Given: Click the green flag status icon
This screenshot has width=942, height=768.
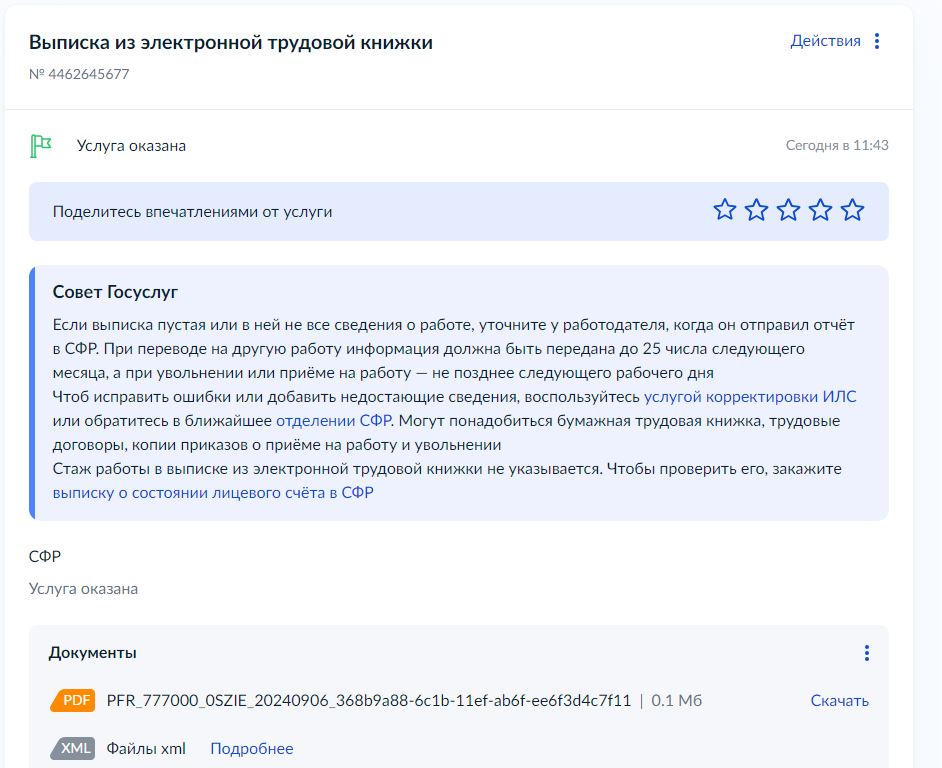Looking at the screenshot, I should point(41,146).
